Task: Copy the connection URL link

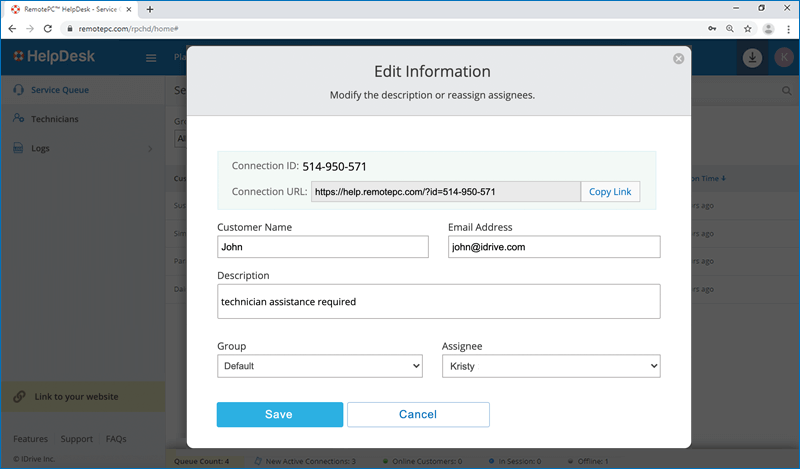Action: point(610,192)
